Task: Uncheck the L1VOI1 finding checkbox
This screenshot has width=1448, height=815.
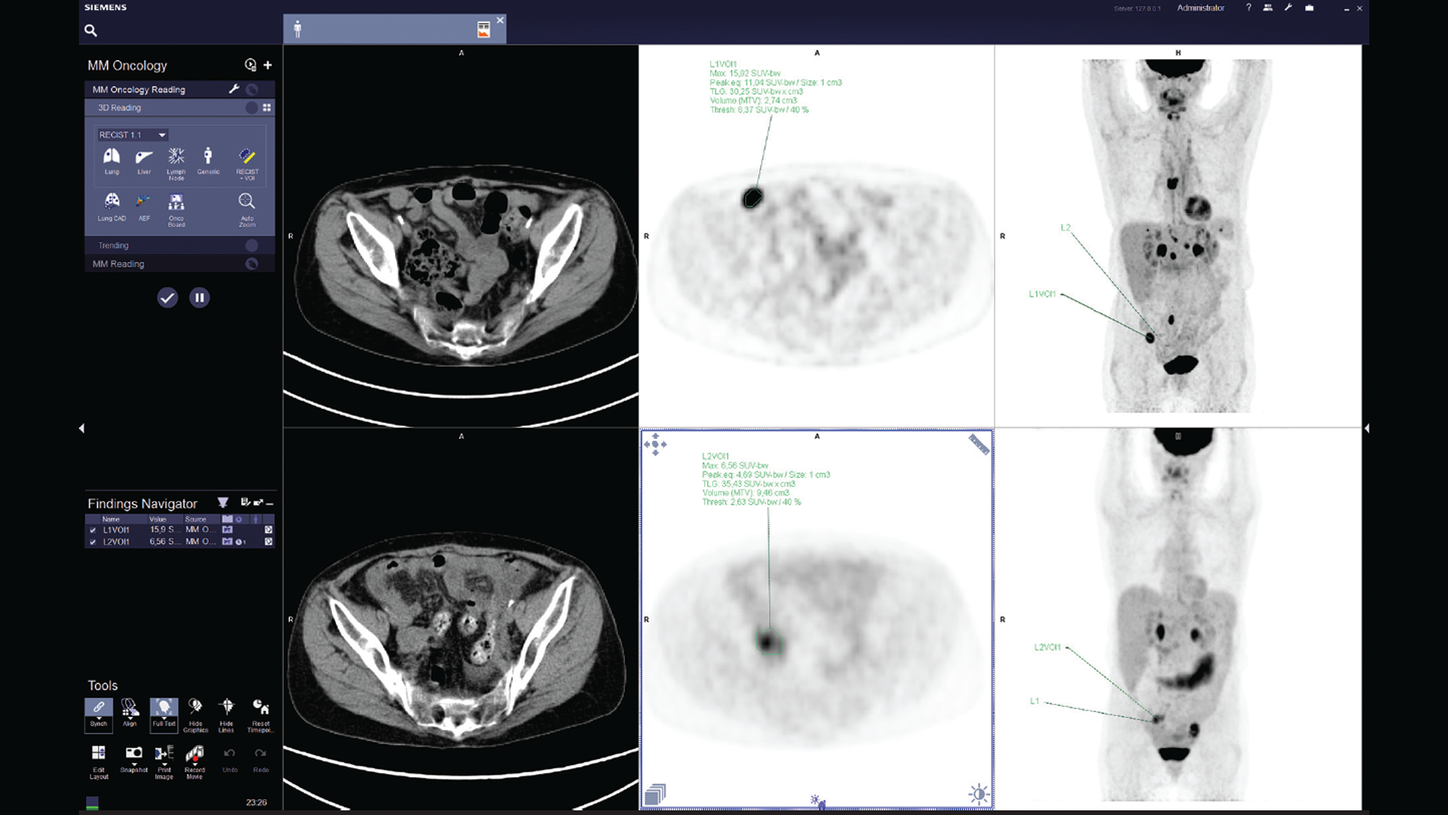Action: [93, 530]
